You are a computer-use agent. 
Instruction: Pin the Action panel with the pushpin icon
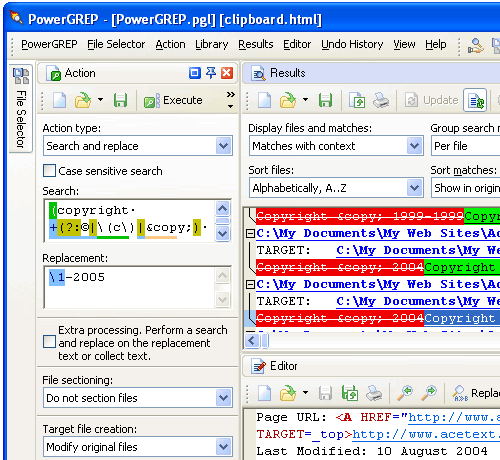(211, 73)
